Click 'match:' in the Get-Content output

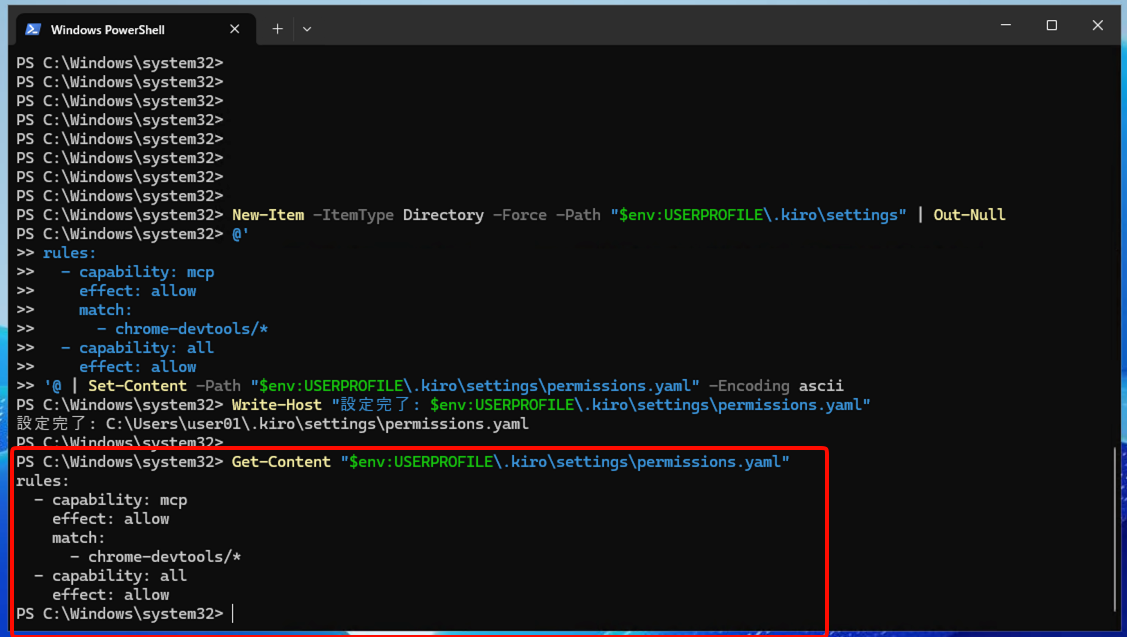coord(78,537)
